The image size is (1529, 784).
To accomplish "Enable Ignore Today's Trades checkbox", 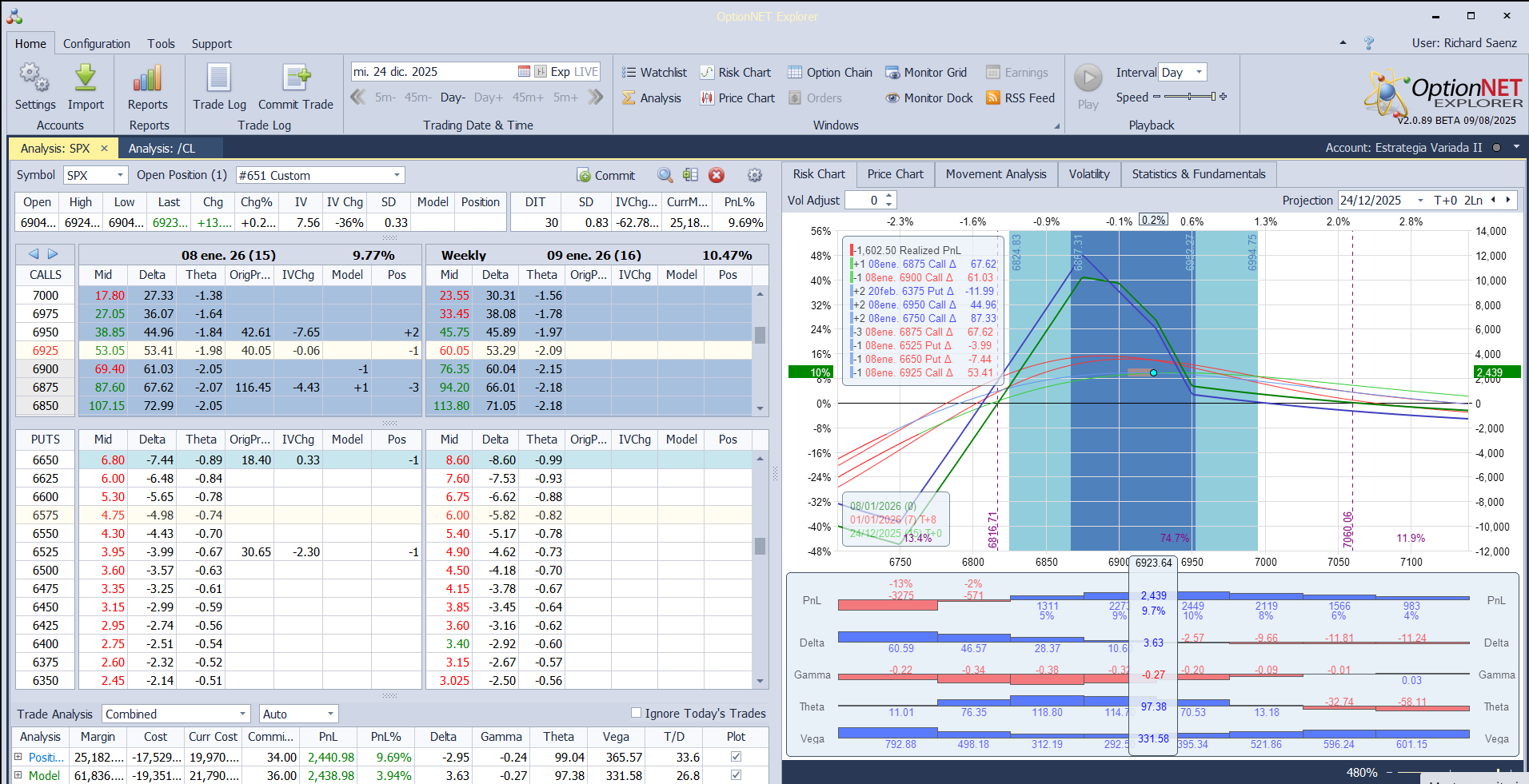I will (637, 713).
